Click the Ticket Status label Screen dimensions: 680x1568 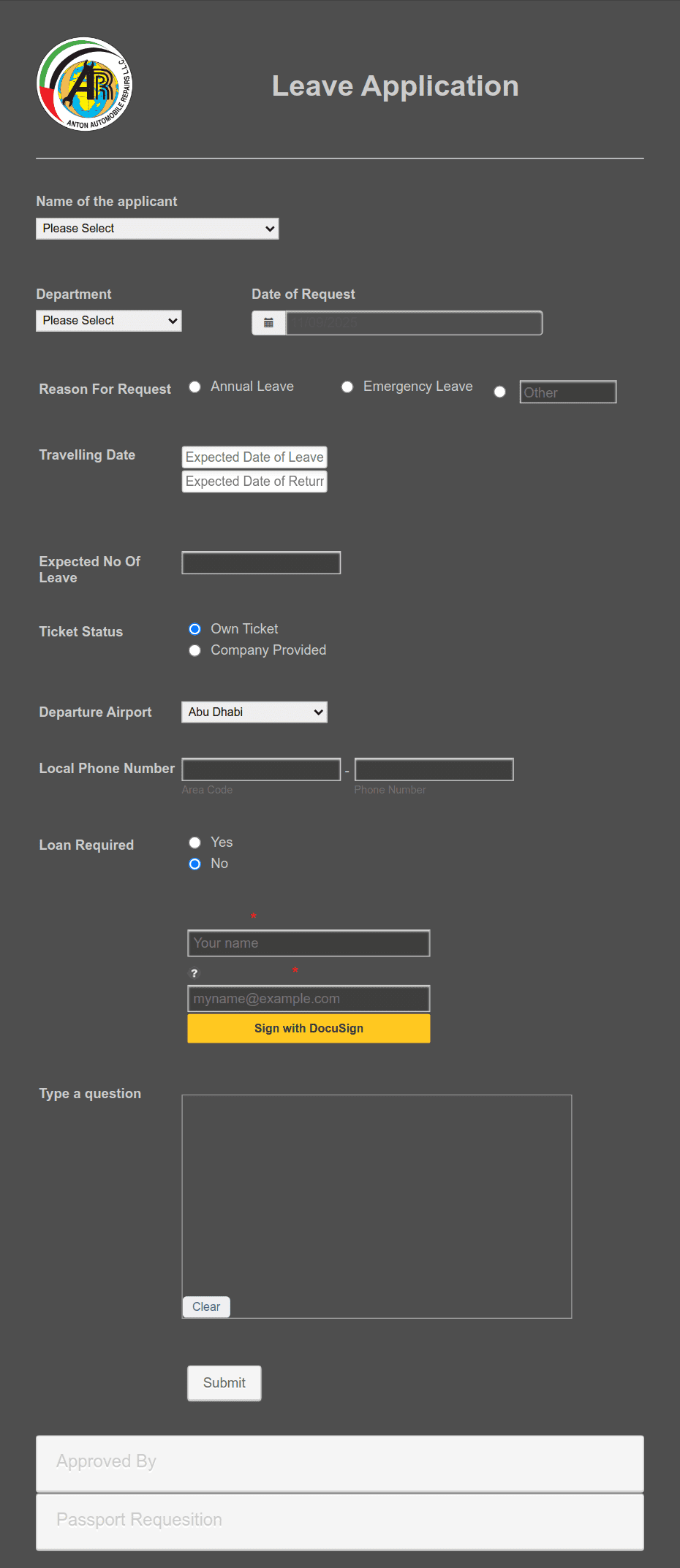(81, 632)
